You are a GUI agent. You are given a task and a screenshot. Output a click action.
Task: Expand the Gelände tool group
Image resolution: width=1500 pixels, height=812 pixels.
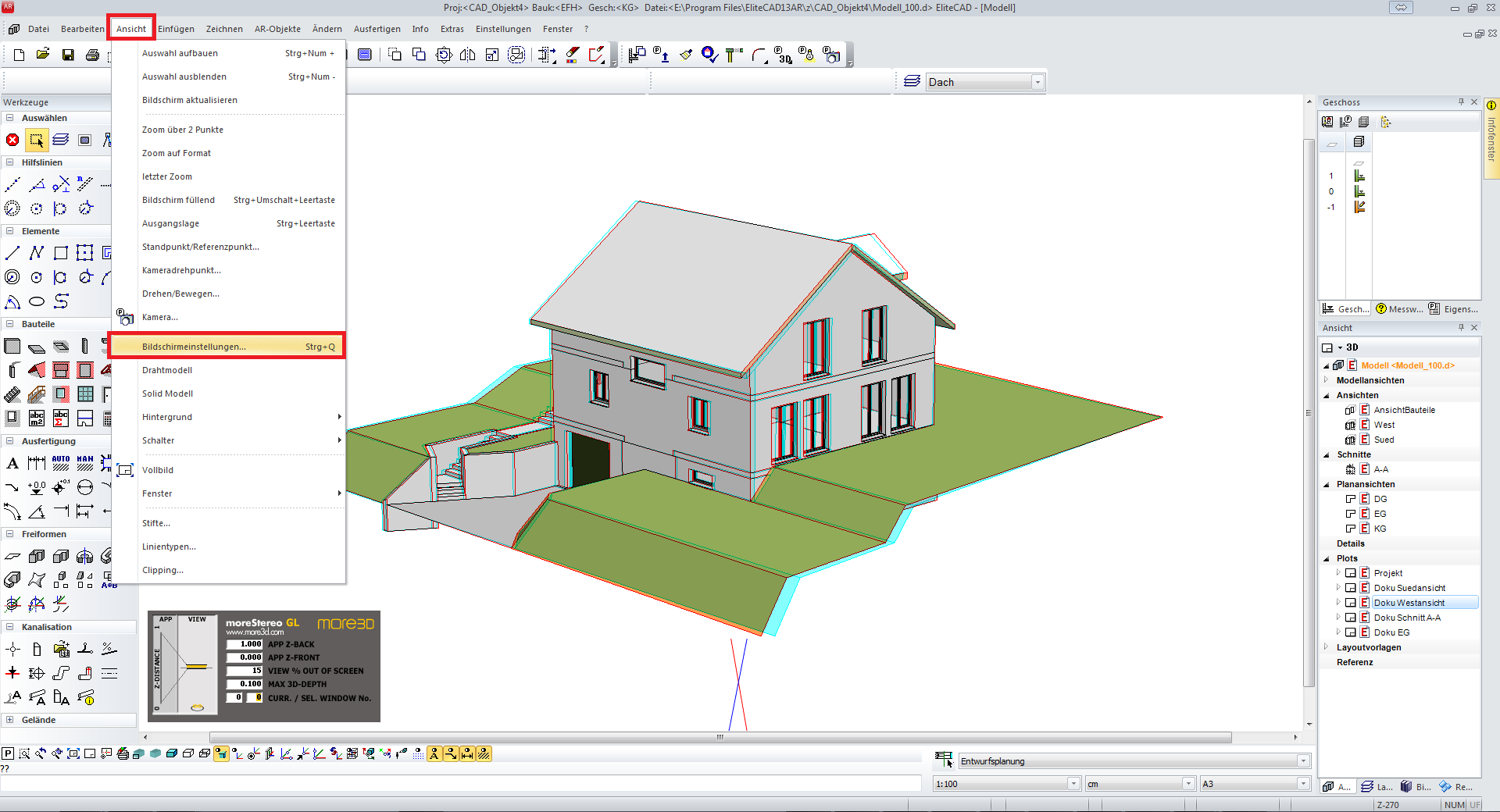[x=9, y=720]
